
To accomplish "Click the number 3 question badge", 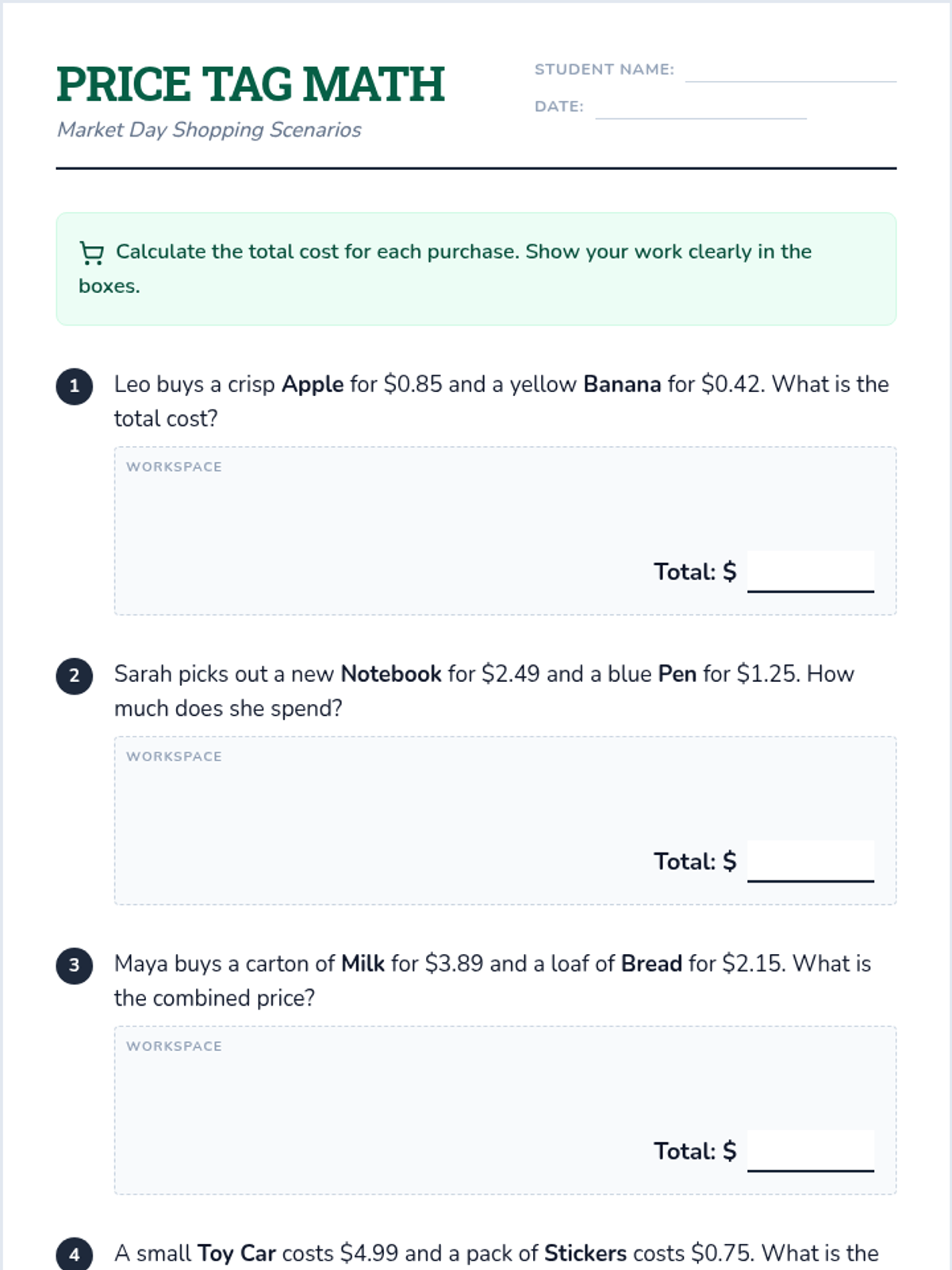I will point(75,965).
